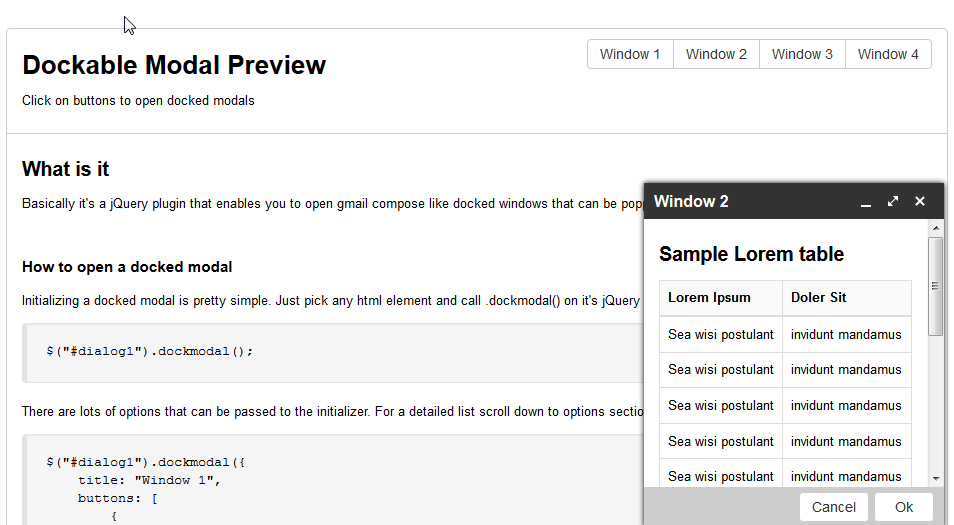This screenshot has height=525, width=954.
Task: Select the Window 4 button
Action: 888,54
